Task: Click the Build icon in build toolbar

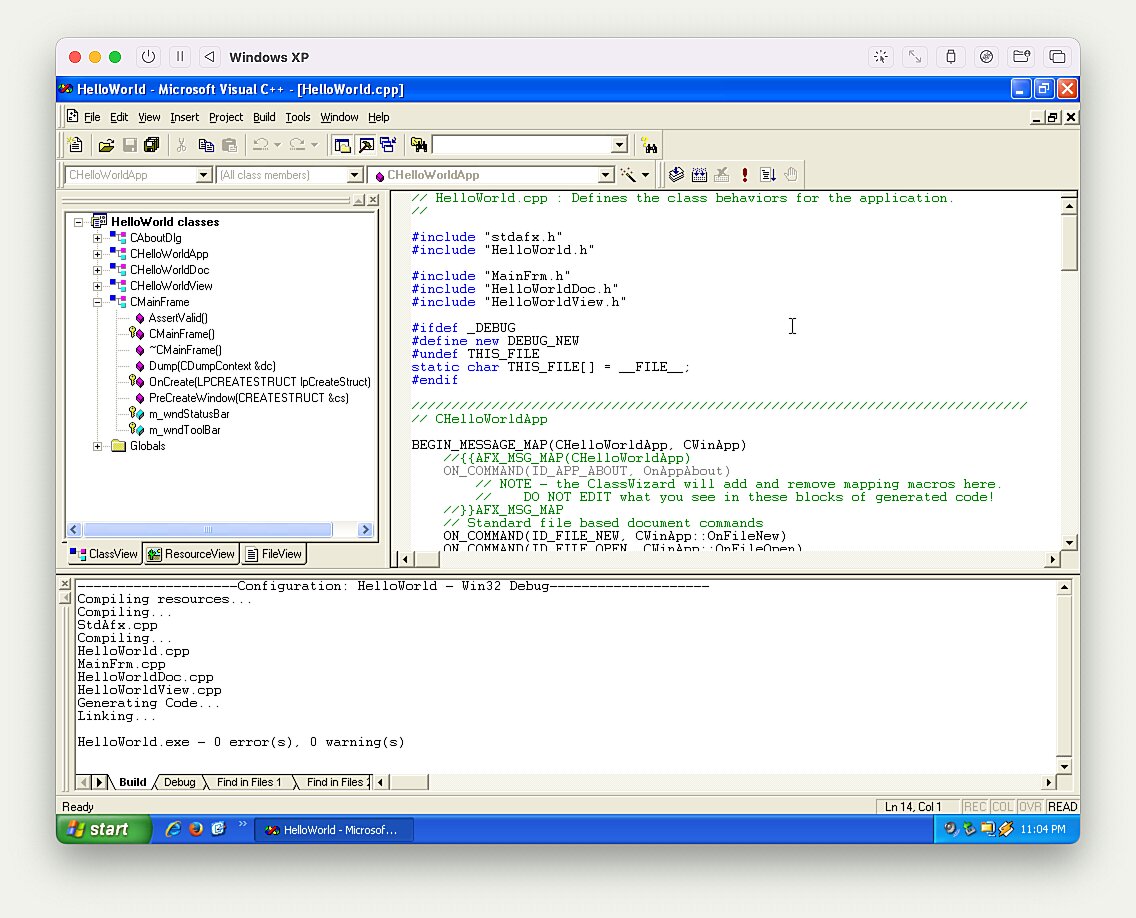Action: coord(699,175)
